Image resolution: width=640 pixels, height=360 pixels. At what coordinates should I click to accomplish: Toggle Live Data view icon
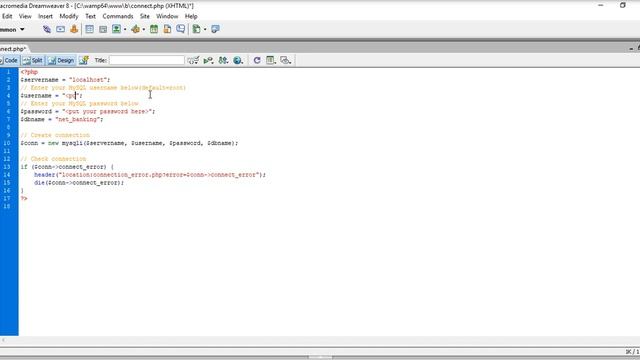tap(84, 60)
